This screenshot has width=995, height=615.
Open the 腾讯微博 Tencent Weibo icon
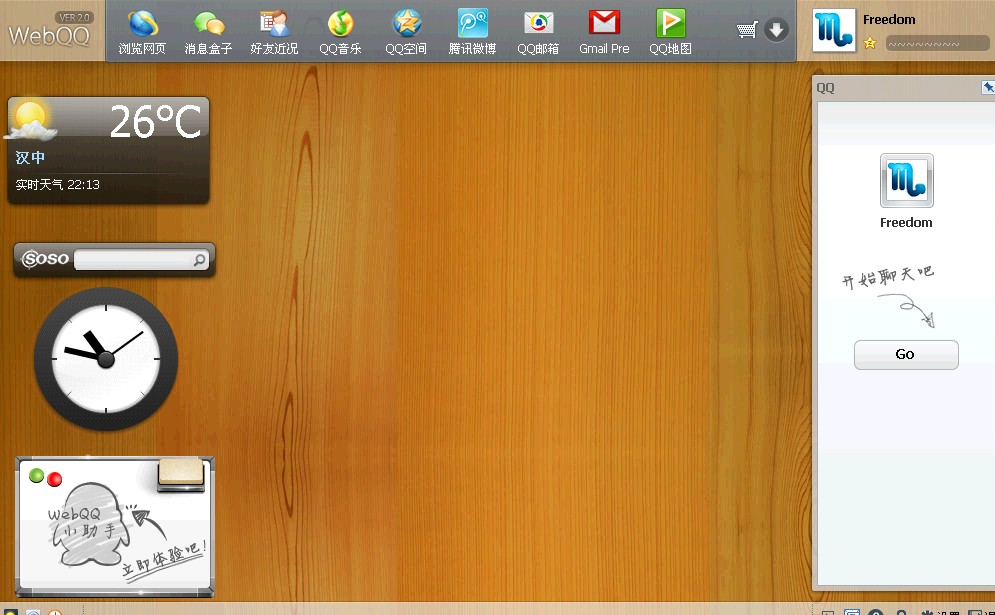coord(472,32)
